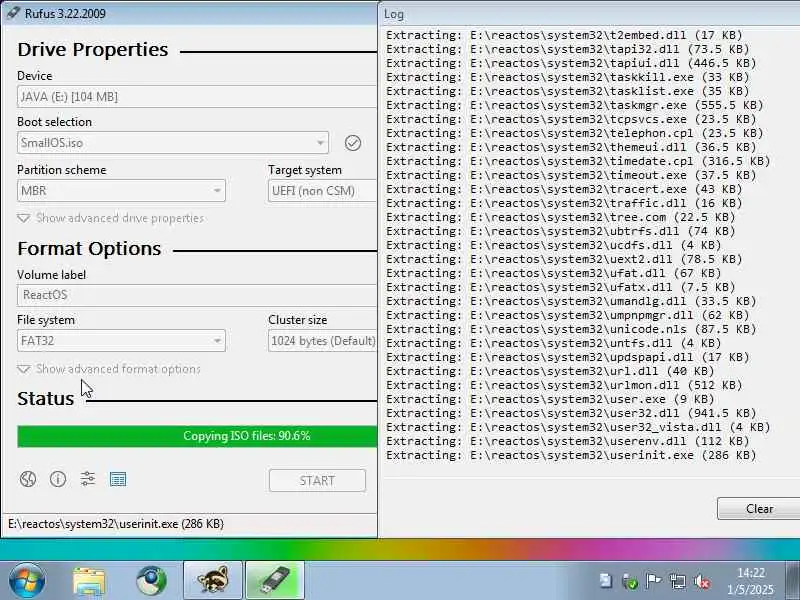This screenshot has width=800, height=600.
Task: Click the Copying ISO files progress bar
Action: [197, 436]
